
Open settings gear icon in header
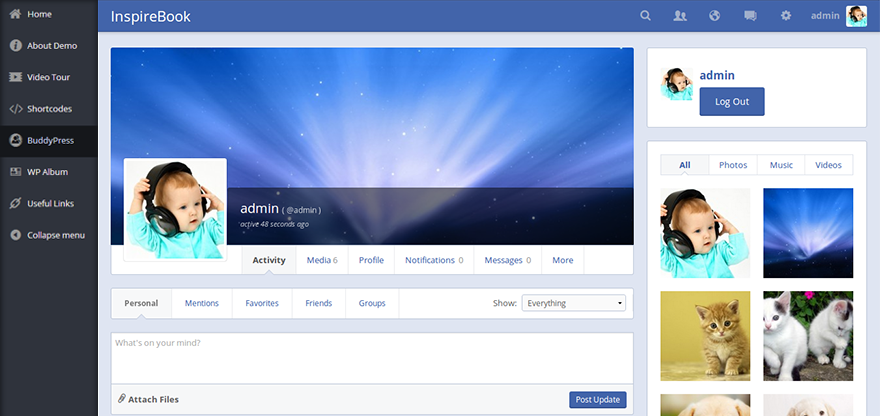click(x=786, y=16)
